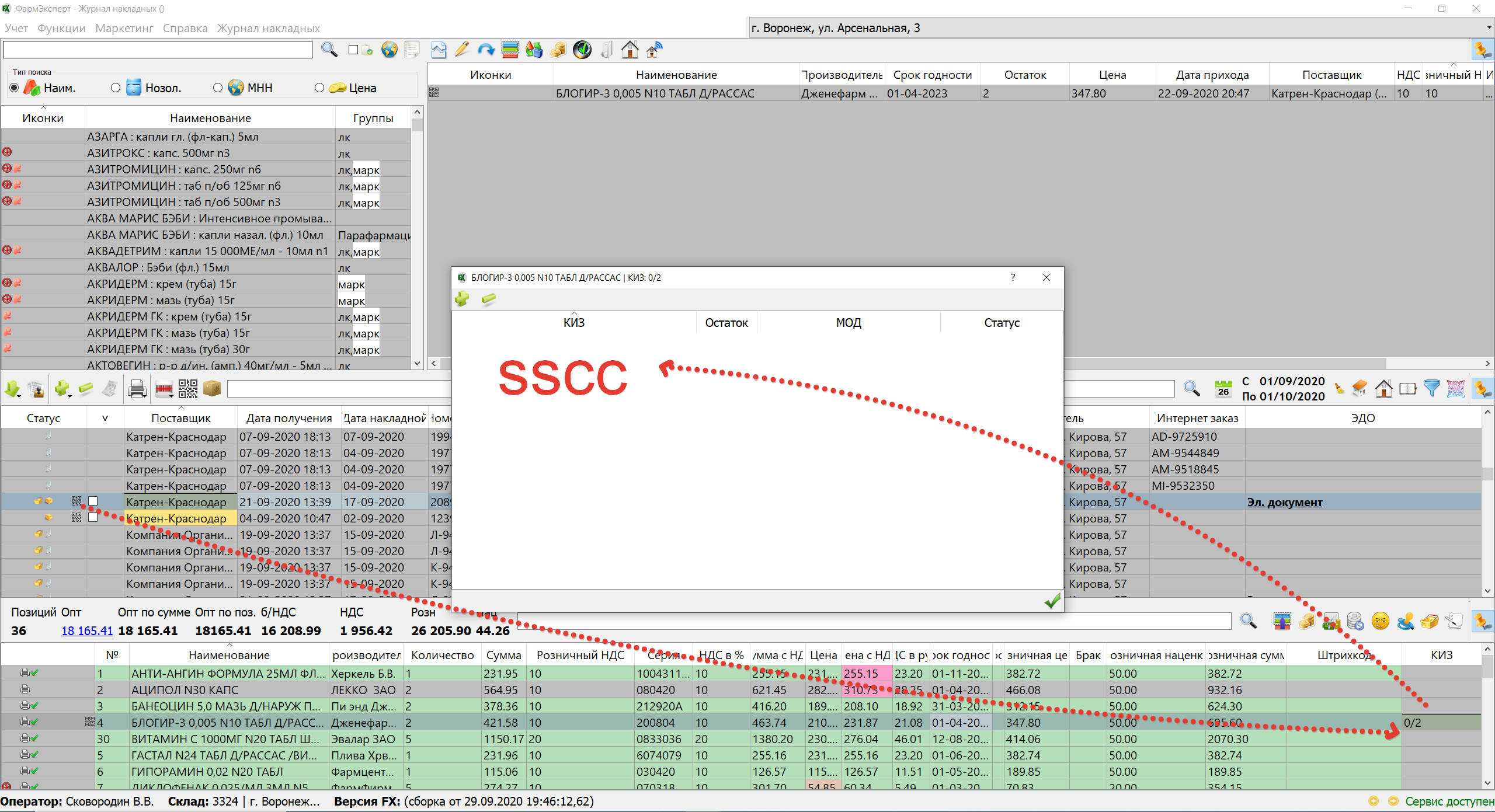Open the calendar date picker icon
Screen dimensions: 1495x812
click(1223, 388)
